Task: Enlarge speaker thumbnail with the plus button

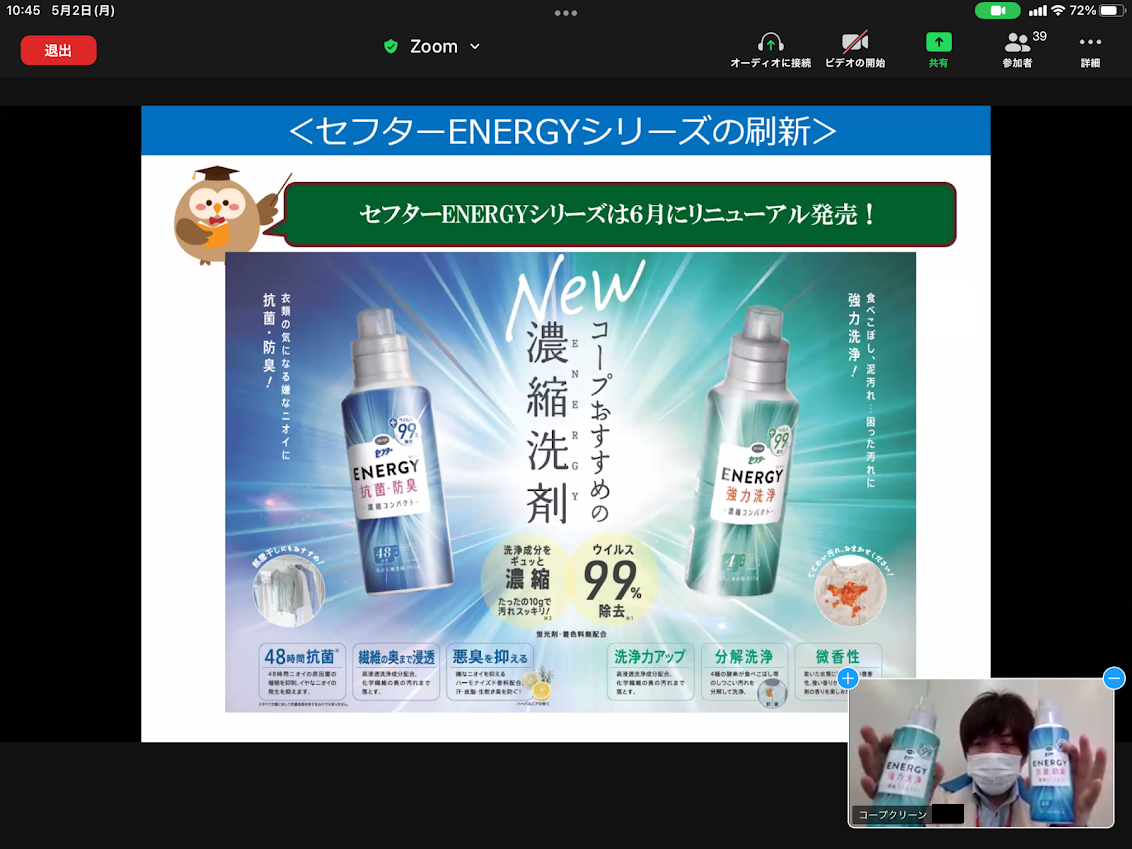Action: point(848,678)
